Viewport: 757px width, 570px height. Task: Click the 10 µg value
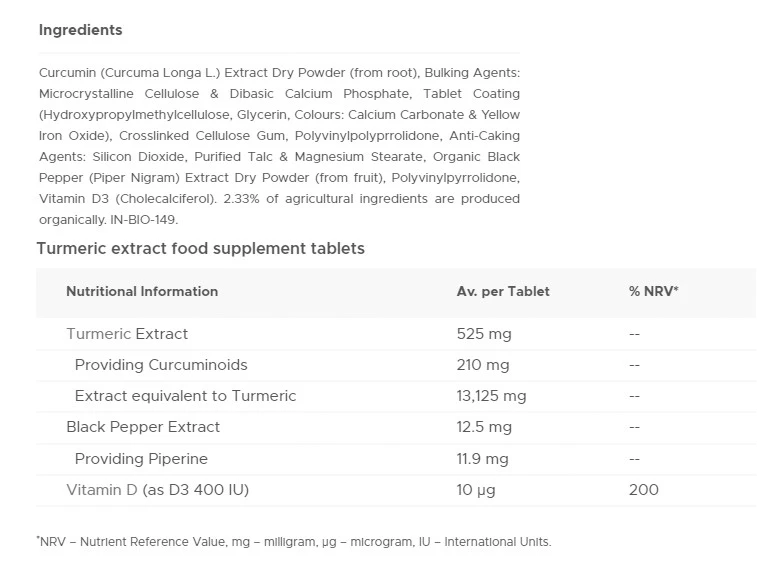tap(476, 490)
